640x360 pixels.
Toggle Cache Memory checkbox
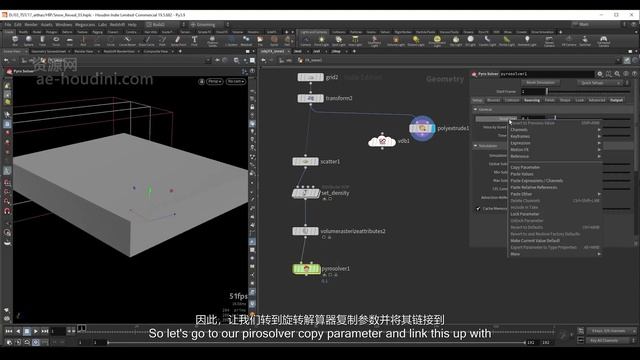tap(478, 209)
